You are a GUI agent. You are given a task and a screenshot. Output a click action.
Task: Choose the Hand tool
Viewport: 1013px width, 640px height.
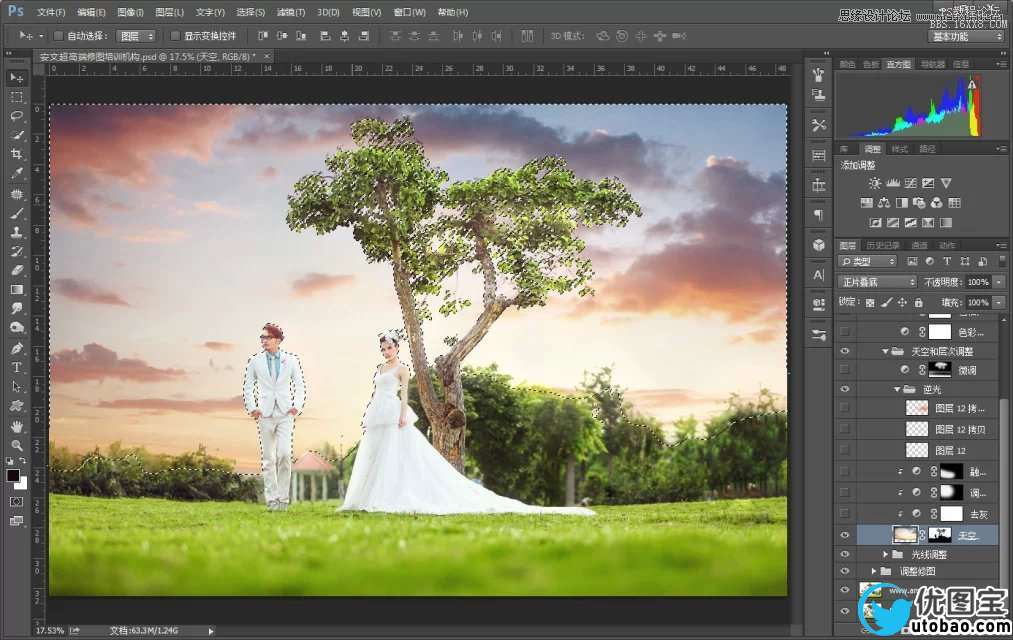click(x=17, y=426)
